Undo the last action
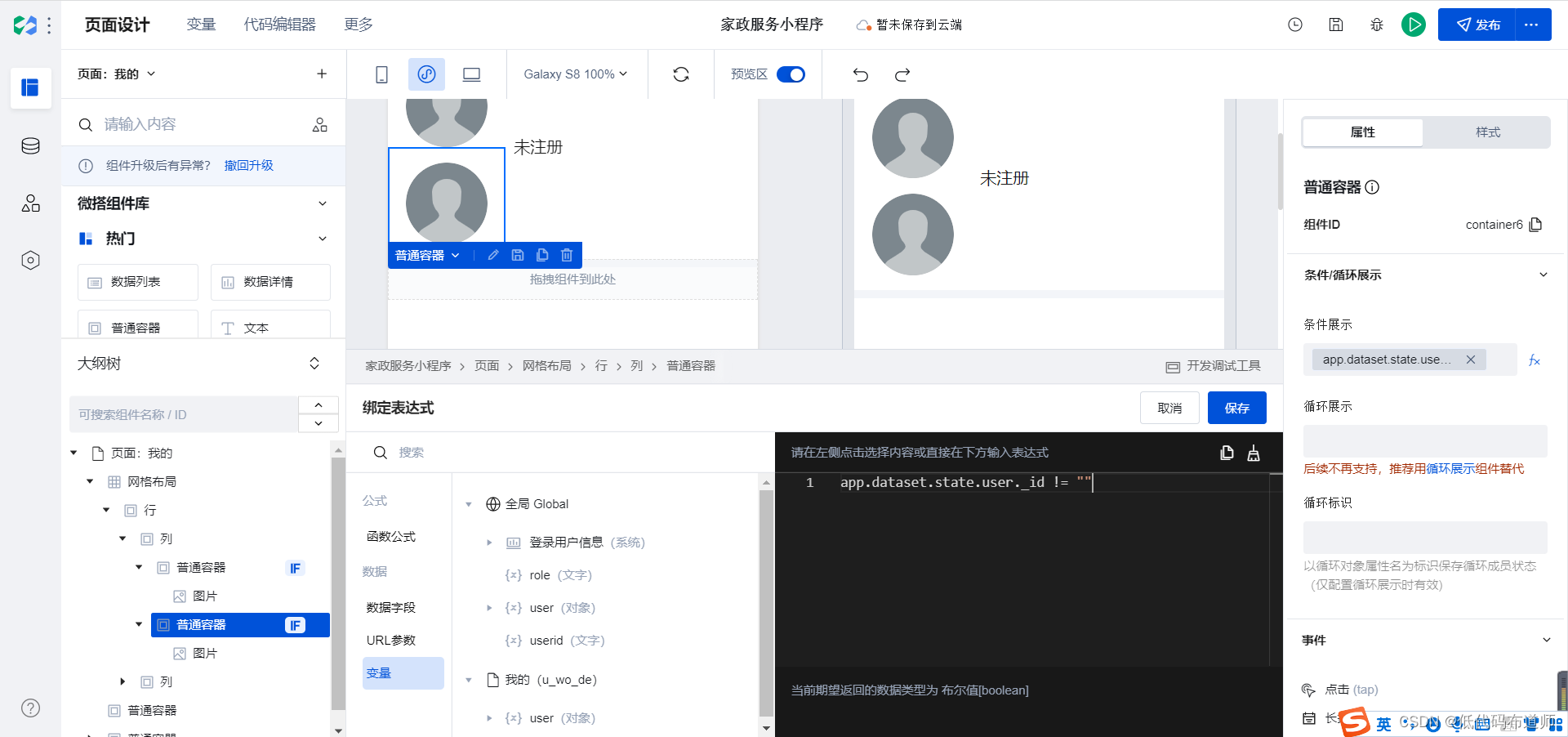This screenshot has width=1568, height=737. click(x=861, y=74)
